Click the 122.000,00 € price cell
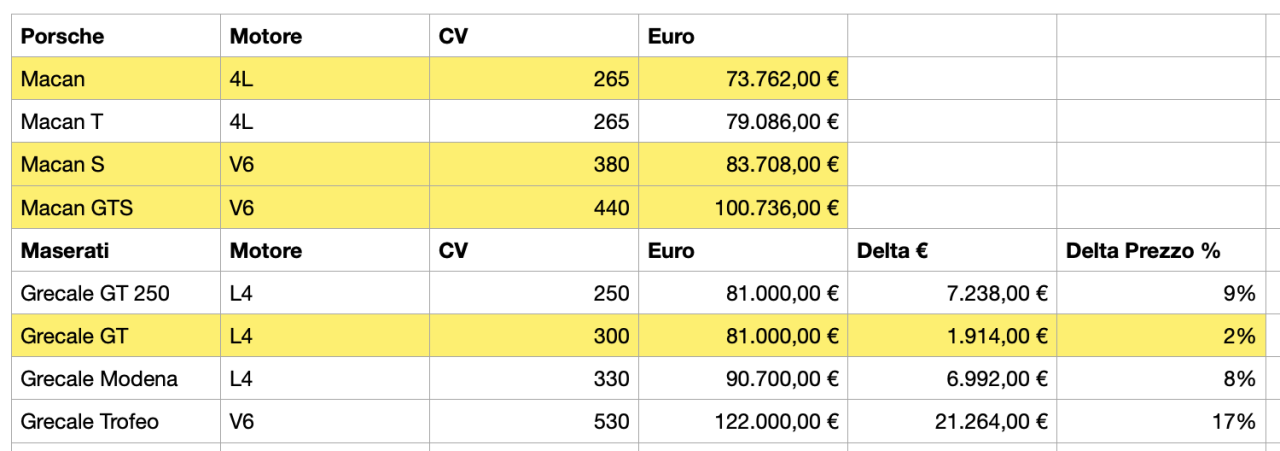This screenshot has width=1280, height=451. tap(743, 422)
